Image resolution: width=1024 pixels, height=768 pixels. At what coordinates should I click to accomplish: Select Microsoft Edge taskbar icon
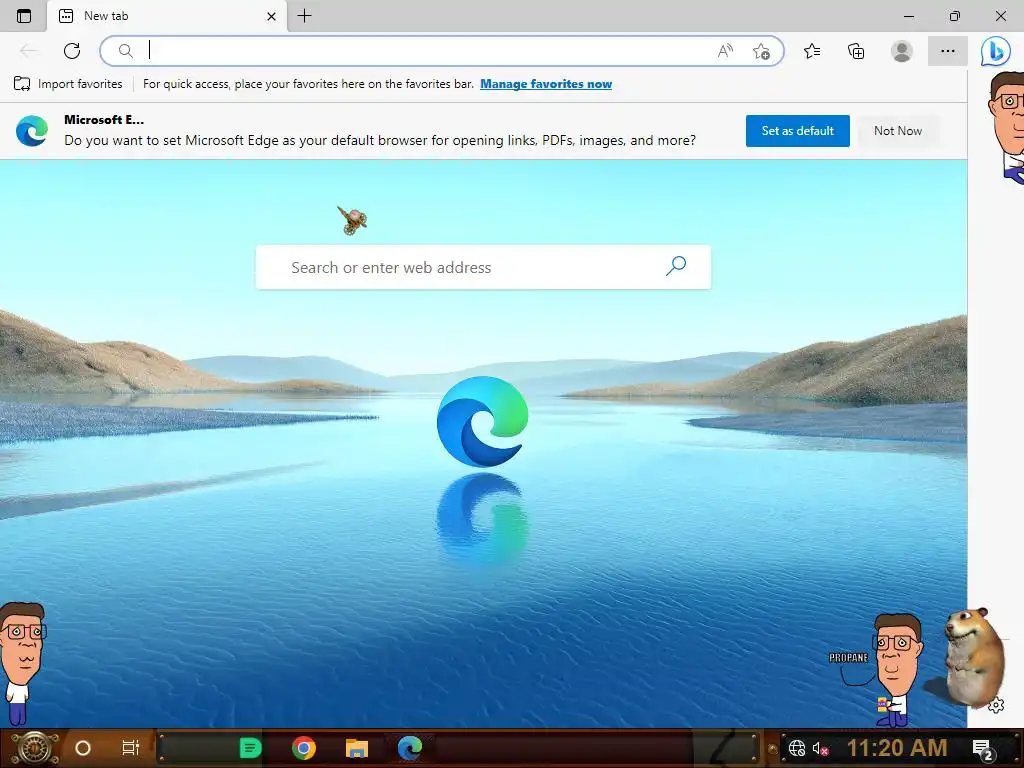click(409, 748)
